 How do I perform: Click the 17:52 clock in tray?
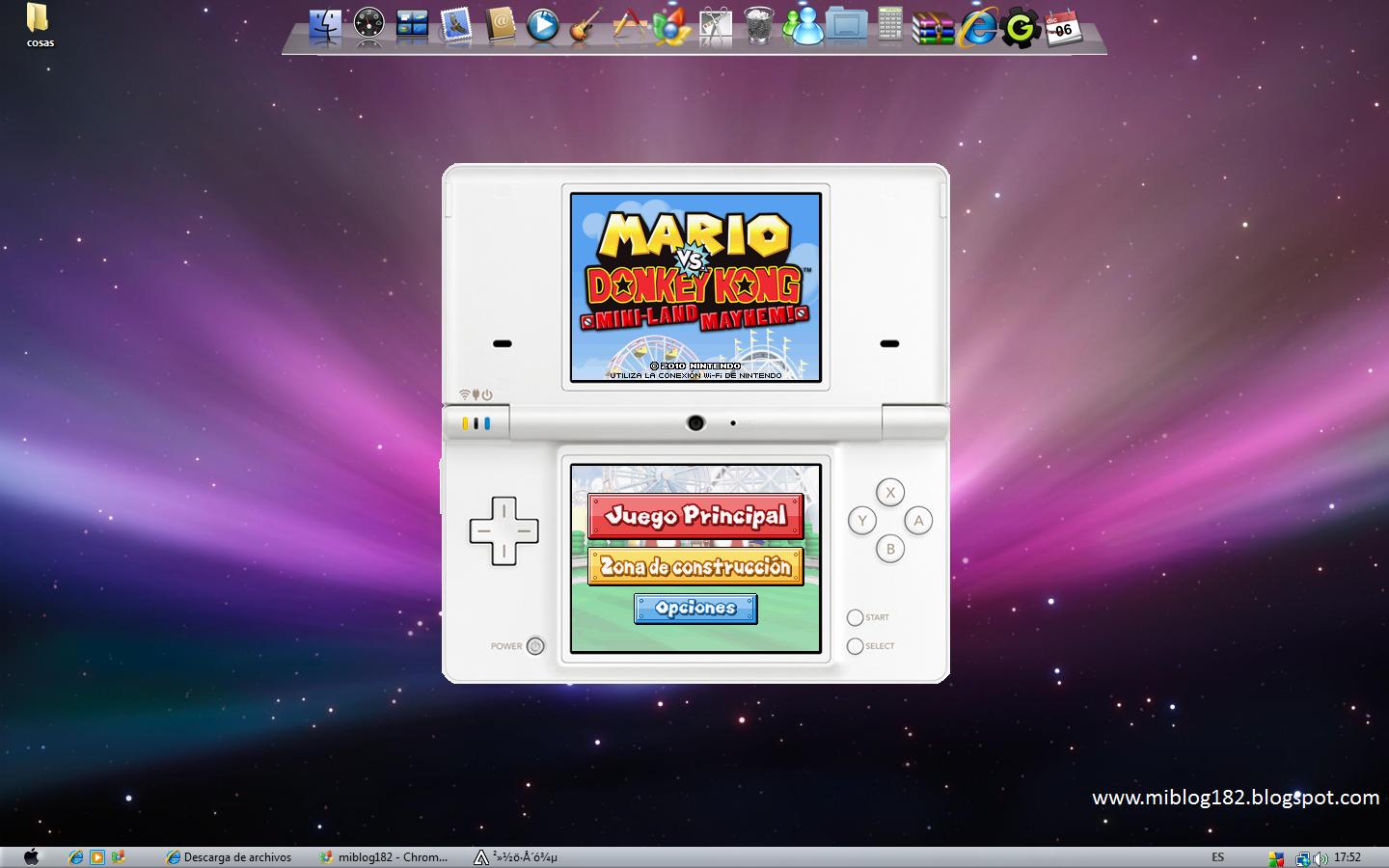pos(1348,857)
